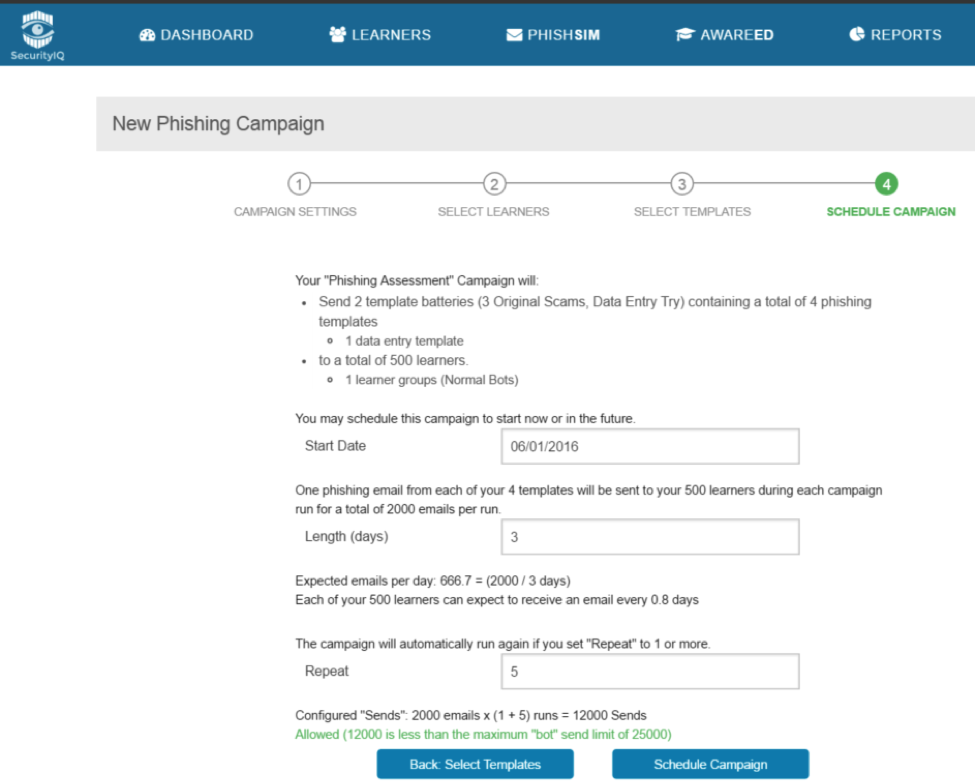Image resolution: width=975 pixels, height=784 pixels.
Task: Click the SecurityIQ eye logo
Action: (38, 30)
